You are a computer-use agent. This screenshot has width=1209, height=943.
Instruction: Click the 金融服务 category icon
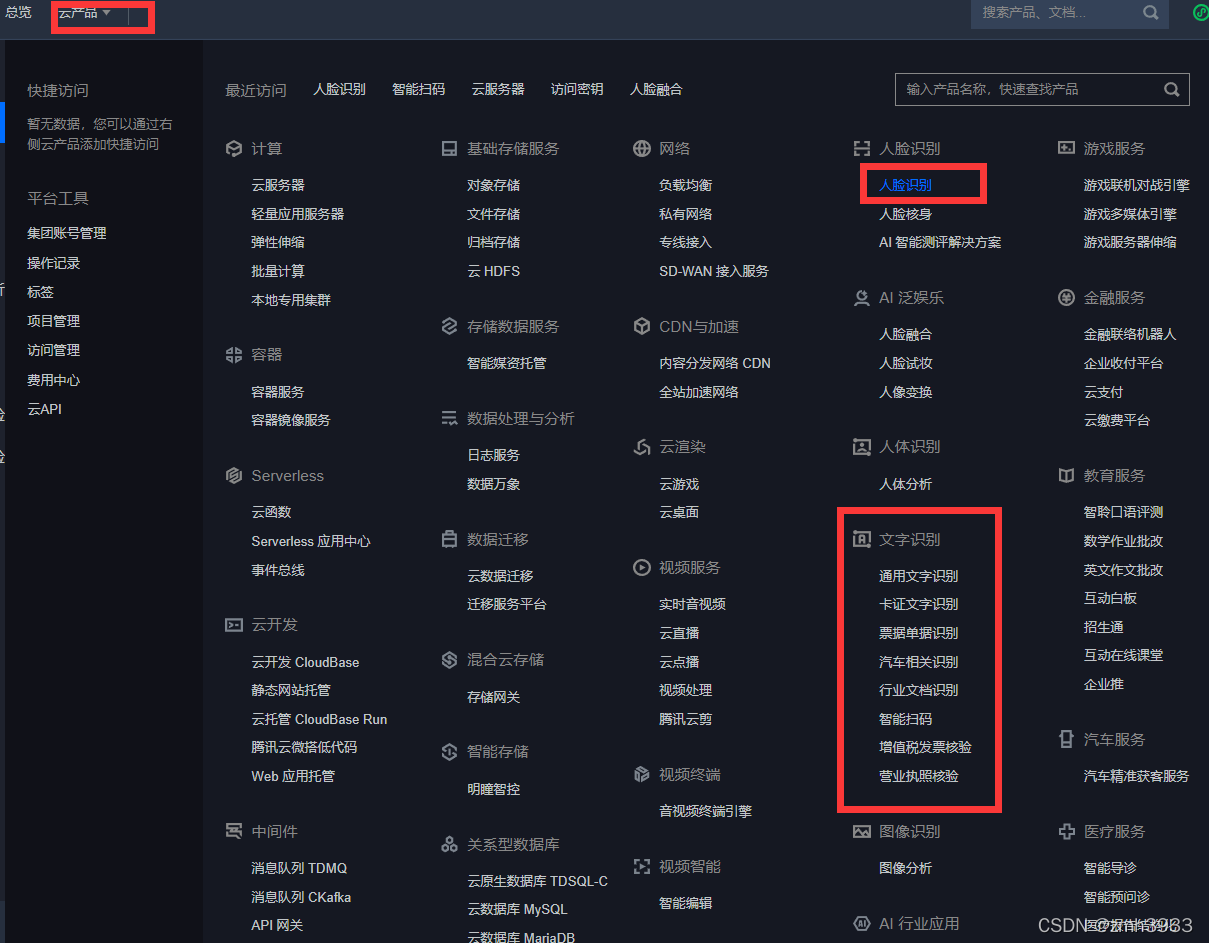tap(1066, 298)
